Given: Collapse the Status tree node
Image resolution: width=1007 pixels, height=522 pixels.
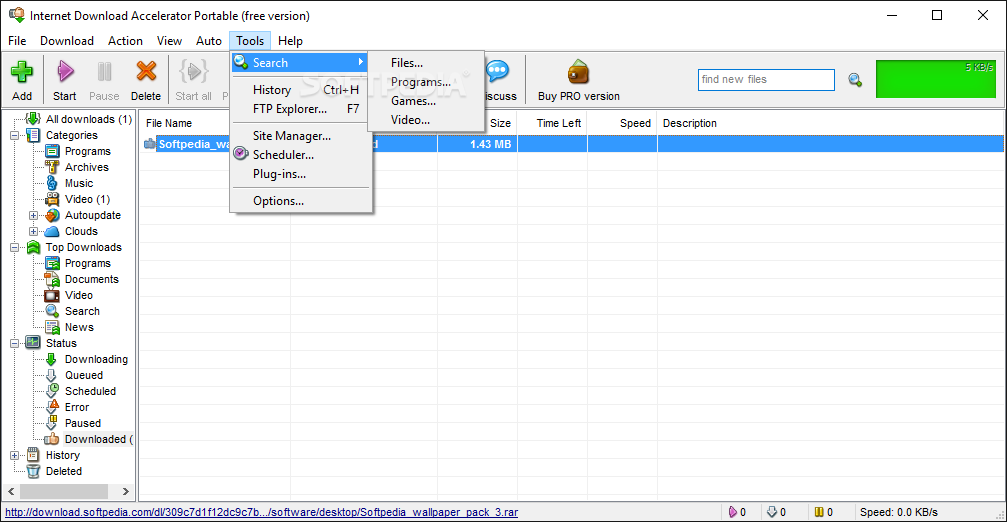Looking at the screenshot, I should 14,344.
